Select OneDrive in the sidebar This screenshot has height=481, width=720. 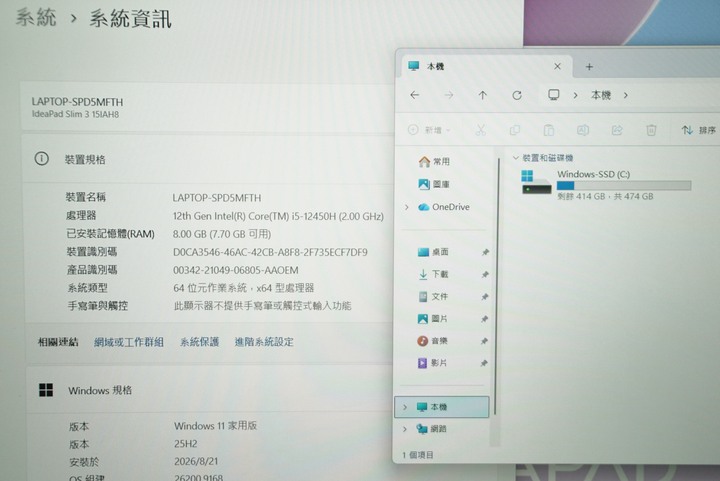coord(444,207)
